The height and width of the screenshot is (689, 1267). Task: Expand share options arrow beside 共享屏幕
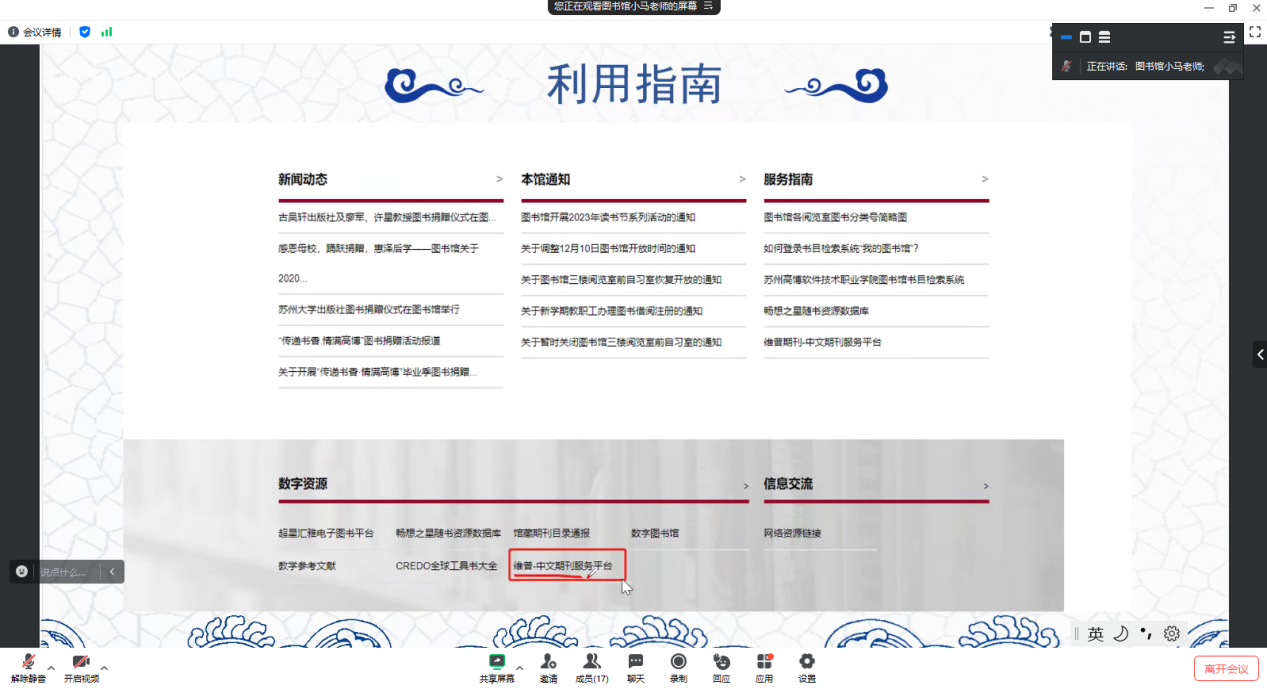coord(519,667)
